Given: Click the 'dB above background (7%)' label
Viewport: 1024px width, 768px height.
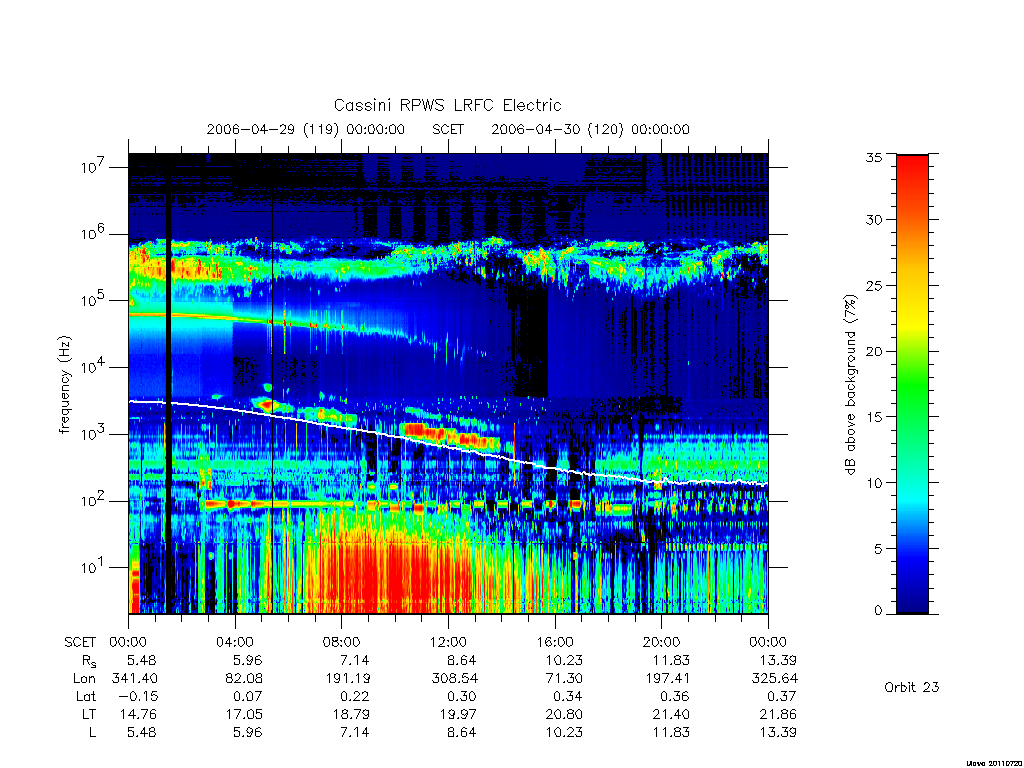Looking at the screenshot, I should pyautogui.click(x=850, y=384).
